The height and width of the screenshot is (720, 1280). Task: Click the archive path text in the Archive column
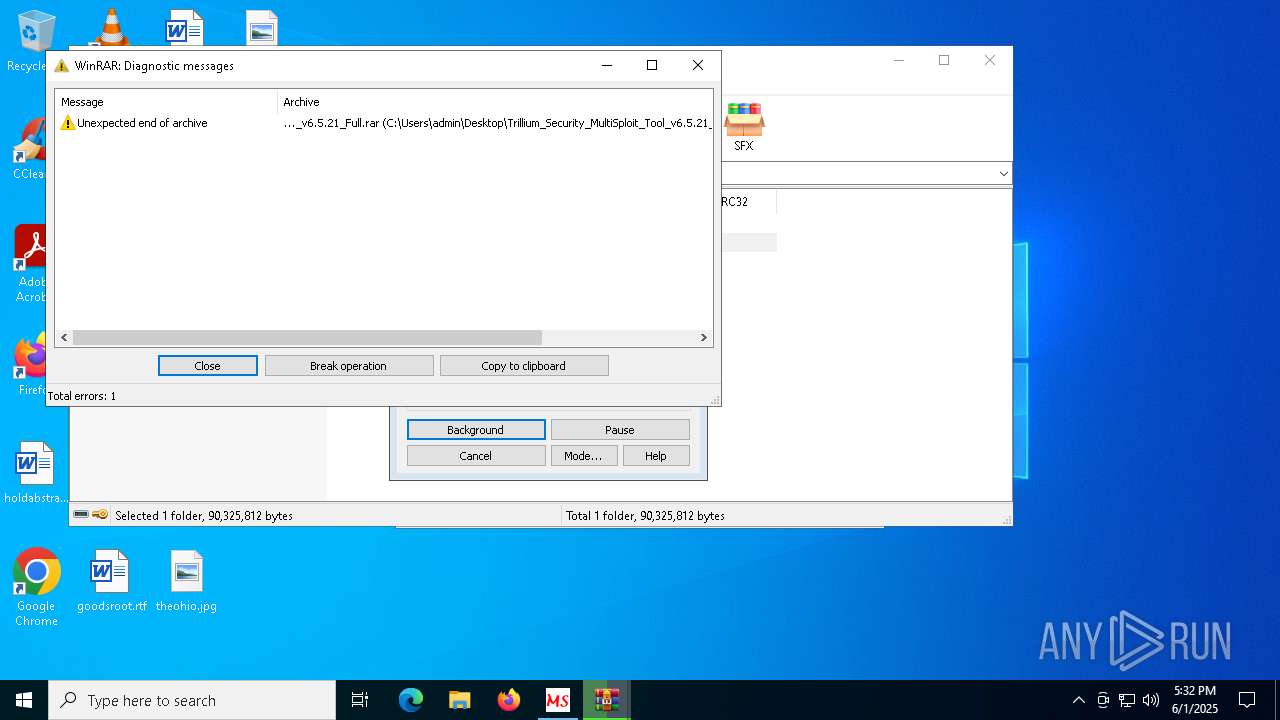[x=497, y=123]
